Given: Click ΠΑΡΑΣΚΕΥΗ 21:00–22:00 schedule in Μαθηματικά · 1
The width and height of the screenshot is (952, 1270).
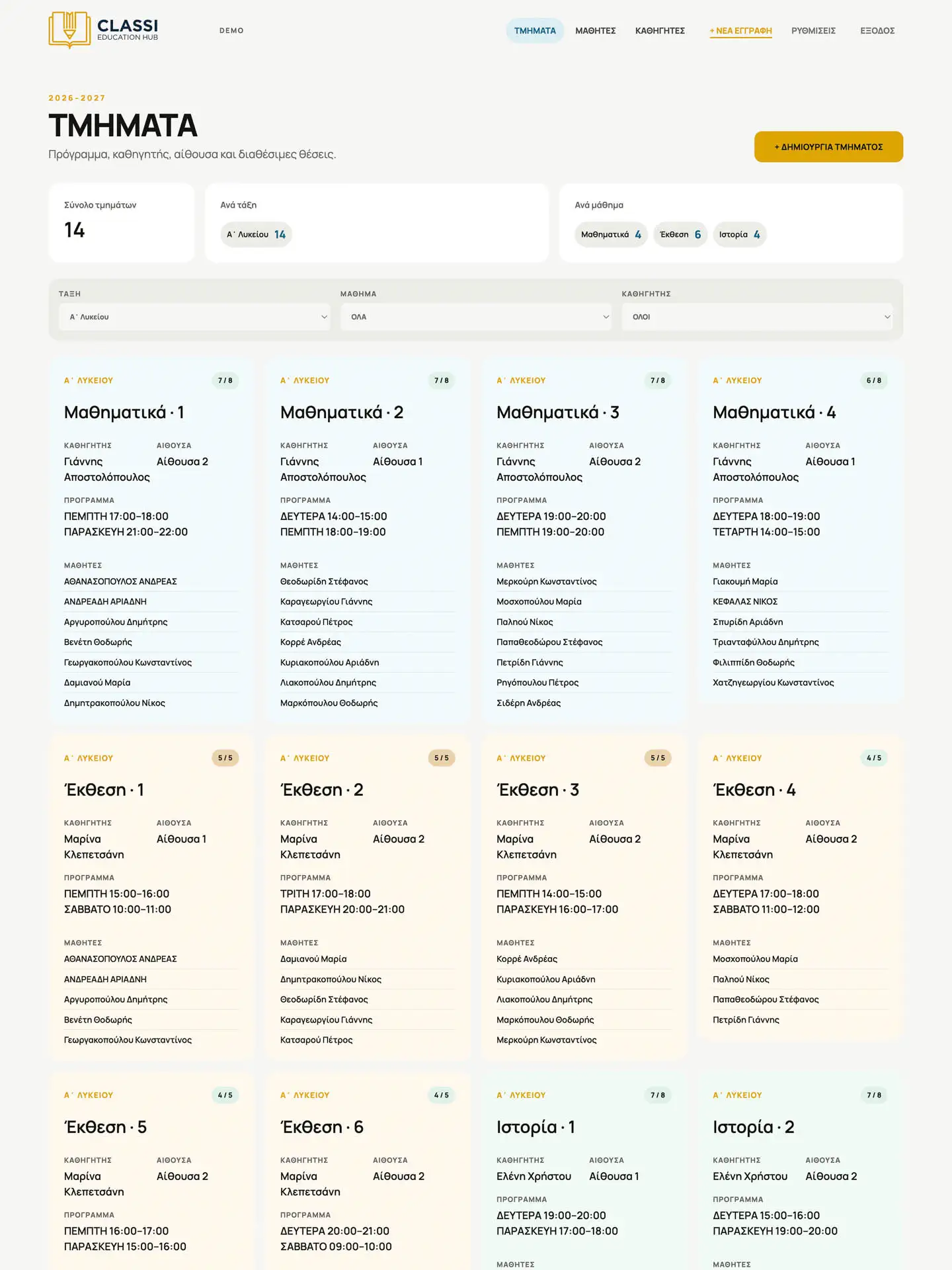Looking at the screenshot, I should 126,532.
